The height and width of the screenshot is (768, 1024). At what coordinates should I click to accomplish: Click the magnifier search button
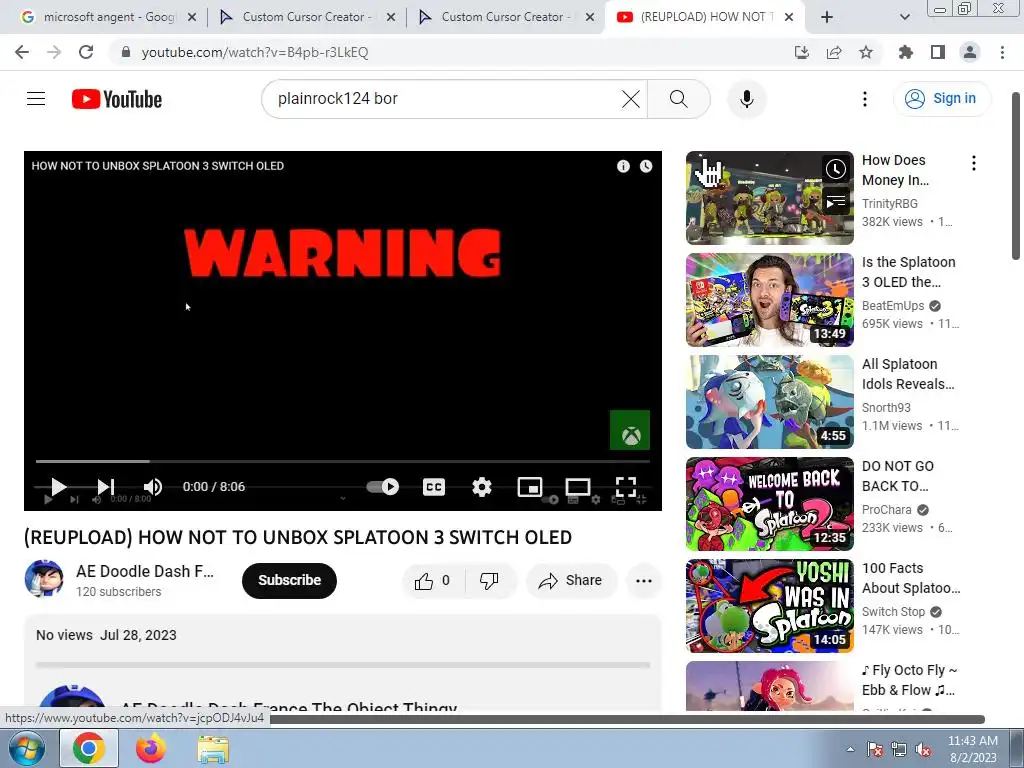[x=679, y=99]
